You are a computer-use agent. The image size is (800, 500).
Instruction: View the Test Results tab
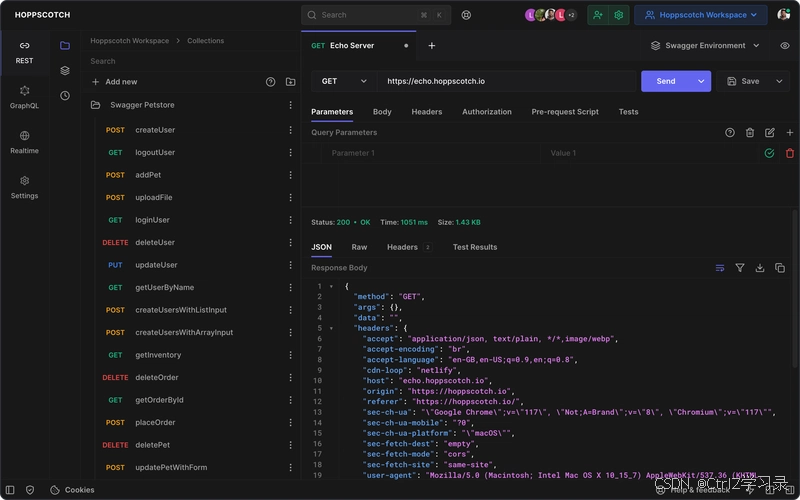[474, 247]
